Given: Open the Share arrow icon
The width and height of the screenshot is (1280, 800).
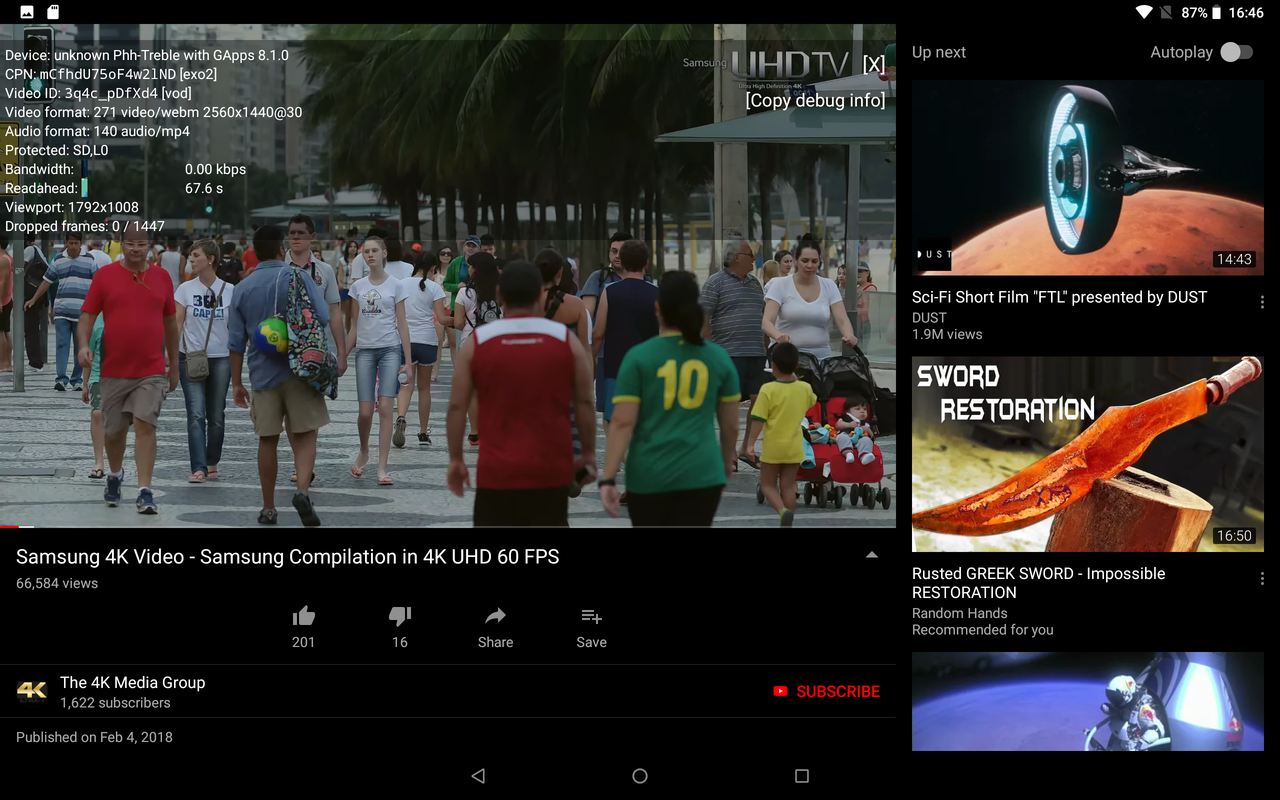Looking at the screenshot, I should tap(495, 616).
